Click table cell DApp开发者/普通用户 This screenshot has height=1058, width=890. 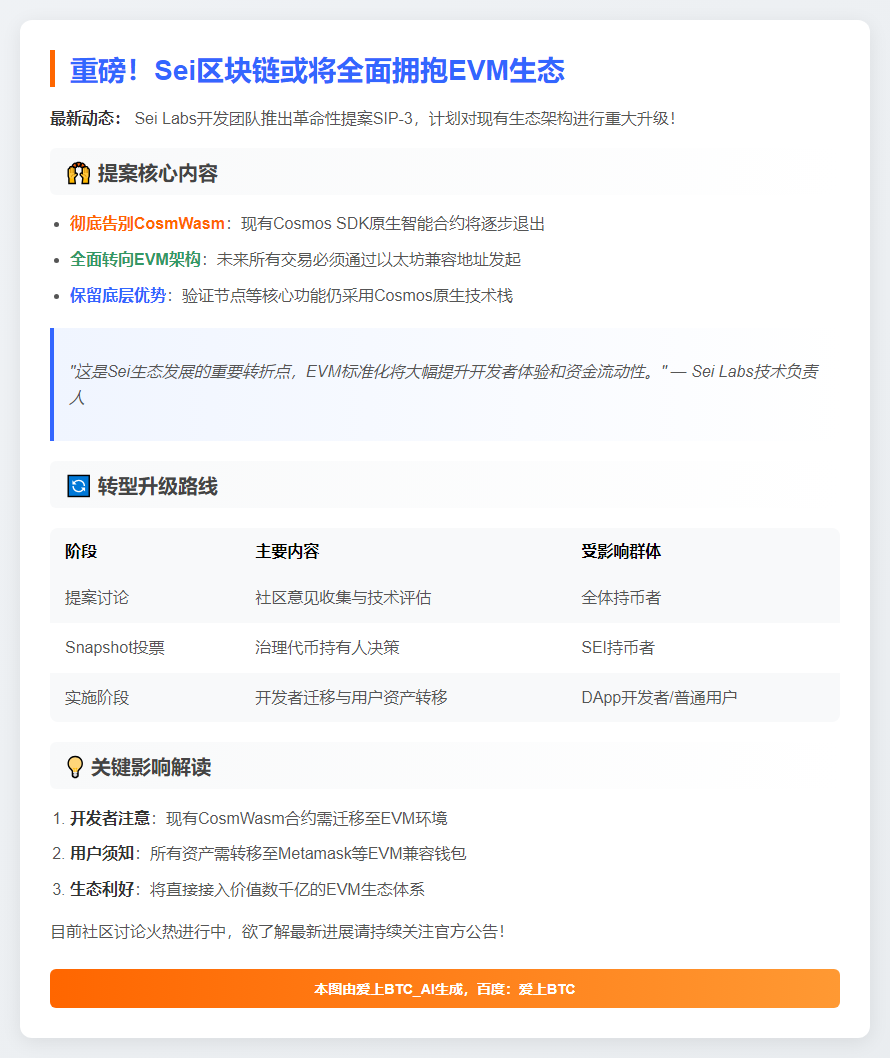point(659,697)
